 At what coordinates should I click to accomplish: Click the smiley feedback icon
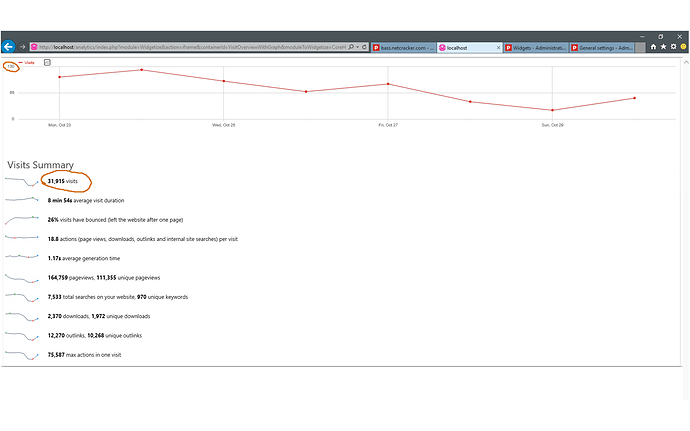pyautogui.click(x=683, y=47)
